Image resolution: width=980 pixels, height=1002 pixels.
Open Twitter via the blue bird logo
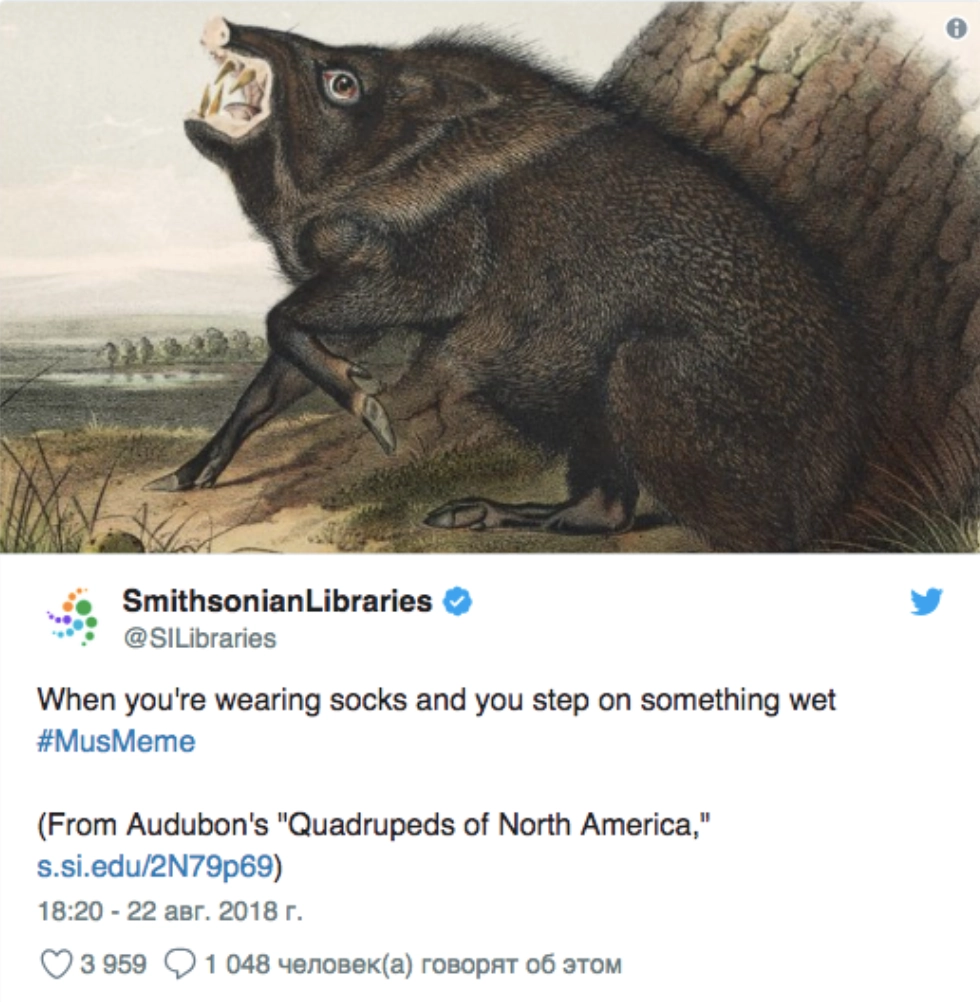pos(926,601)
